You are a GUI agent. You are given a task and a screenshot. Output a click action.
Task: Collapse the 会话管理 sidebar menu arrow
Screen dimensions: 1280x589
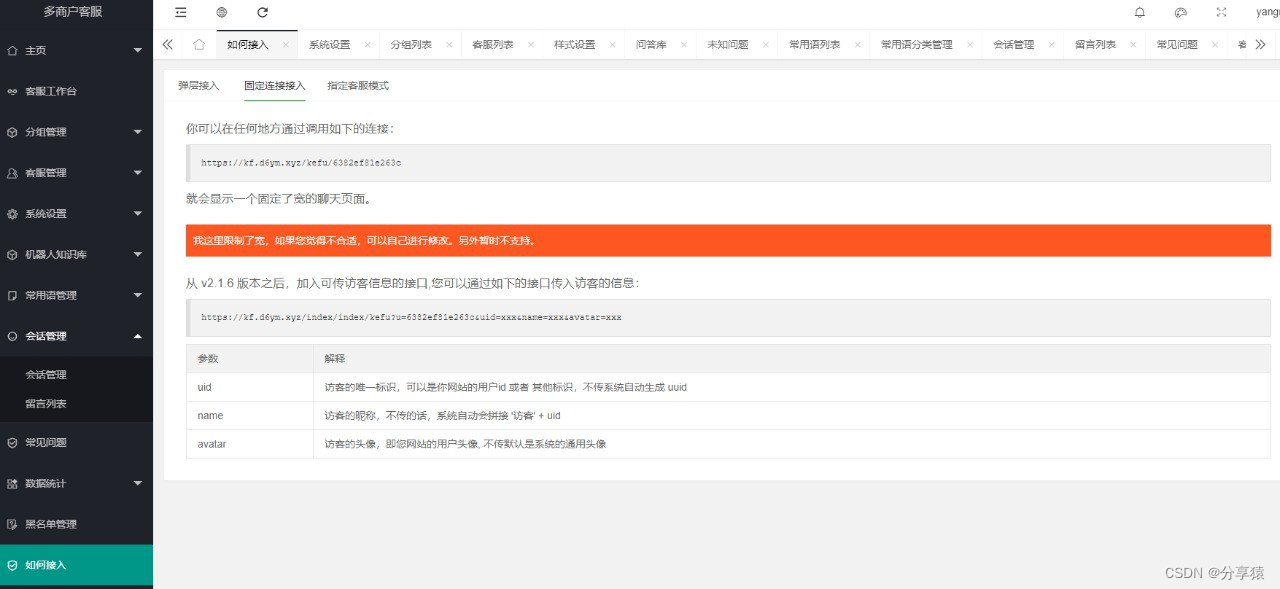click(138, 336)
